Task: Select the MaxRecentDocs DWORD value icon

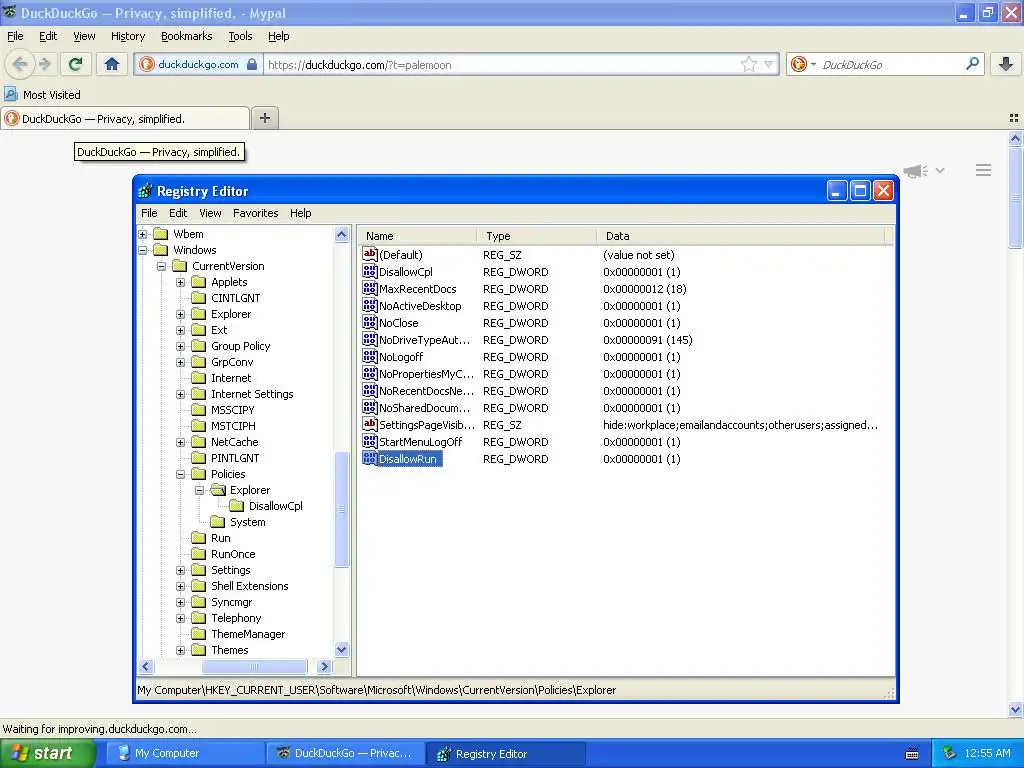Action: (x=370, y=289)
